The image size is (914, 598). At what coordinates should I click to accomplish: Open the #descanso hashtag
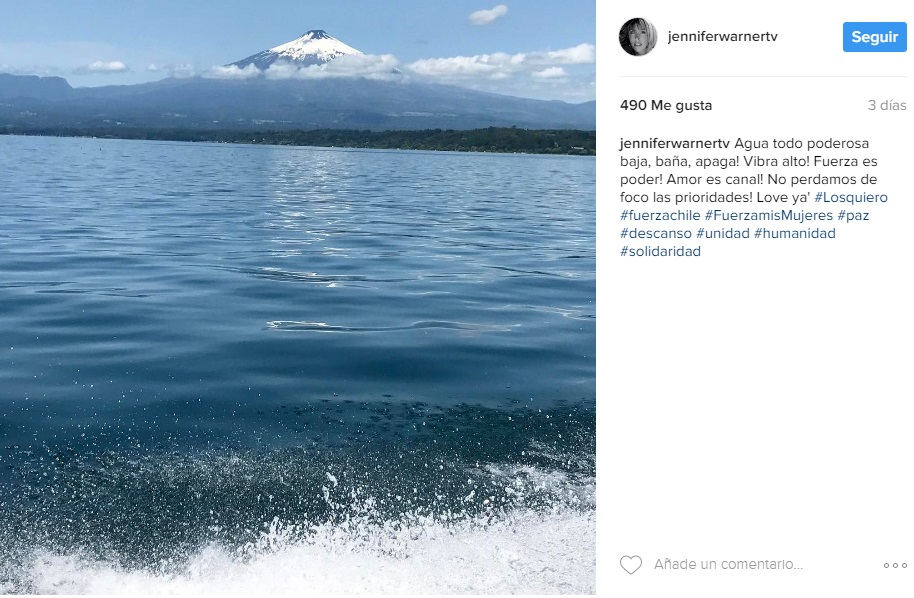coord(655,234)
